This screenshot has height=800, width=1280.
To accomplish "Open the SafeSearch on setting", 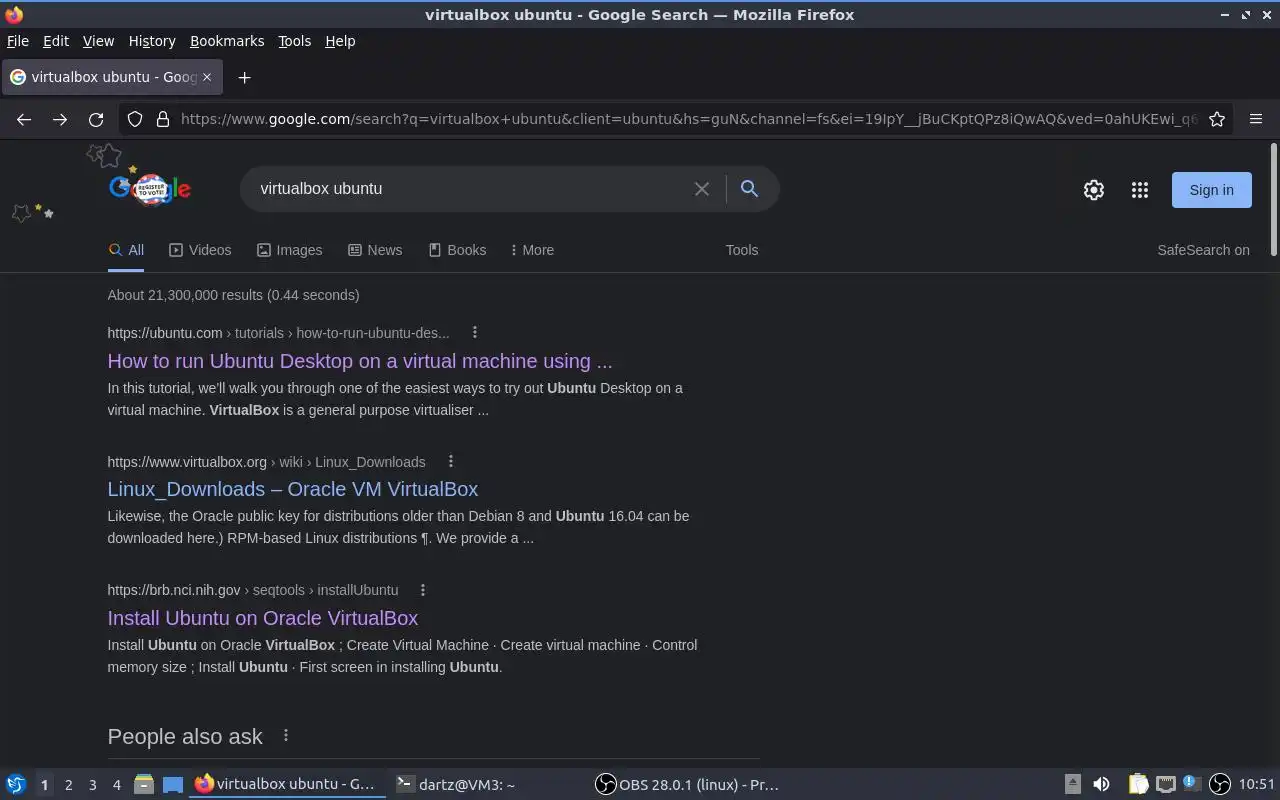I will click(x=1203, y=250).
